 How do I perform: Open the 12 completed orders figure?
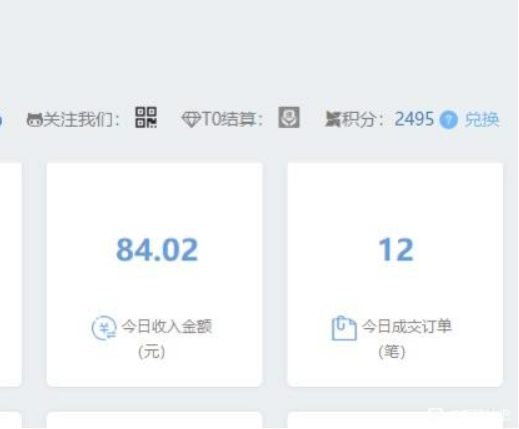[396, 250]
